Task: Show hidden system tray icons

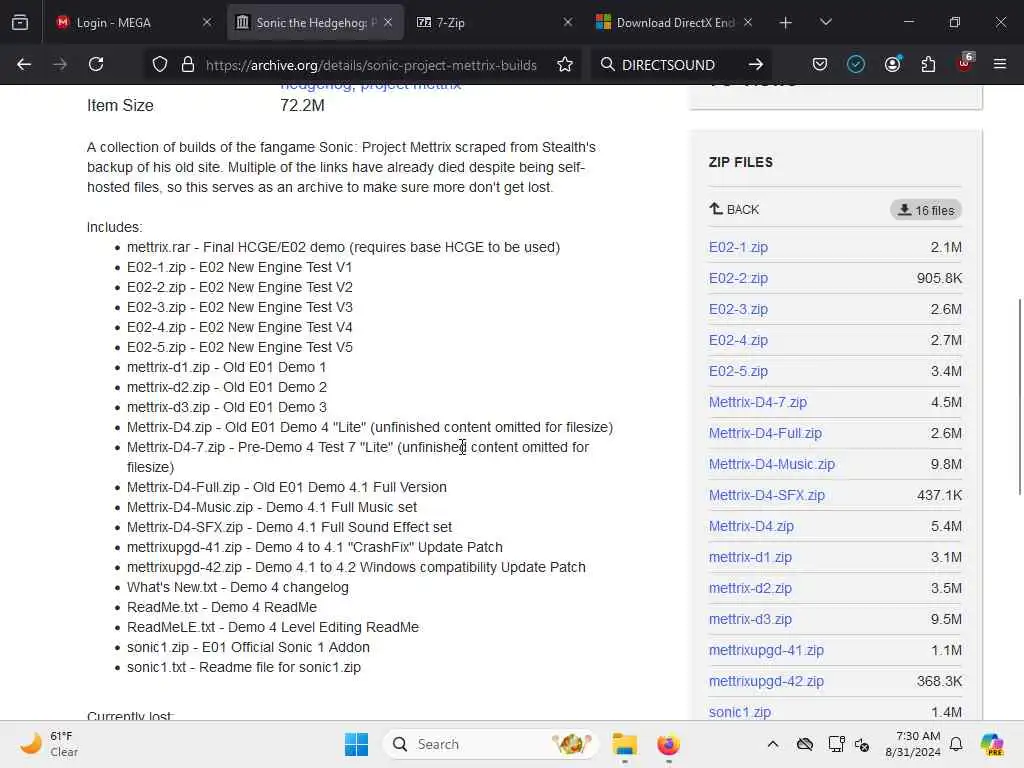Action: [x=773, y=744]
